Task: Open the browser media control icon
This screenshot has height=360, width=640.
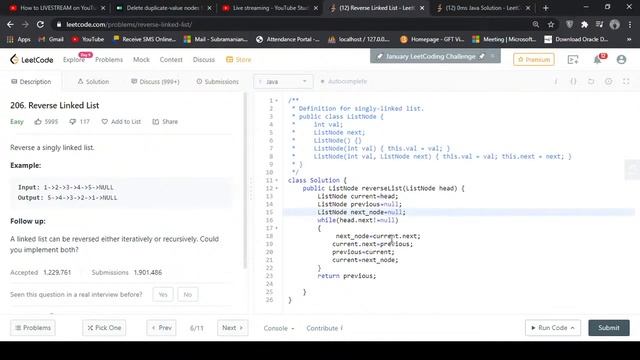Action: [x=599, y=24]
